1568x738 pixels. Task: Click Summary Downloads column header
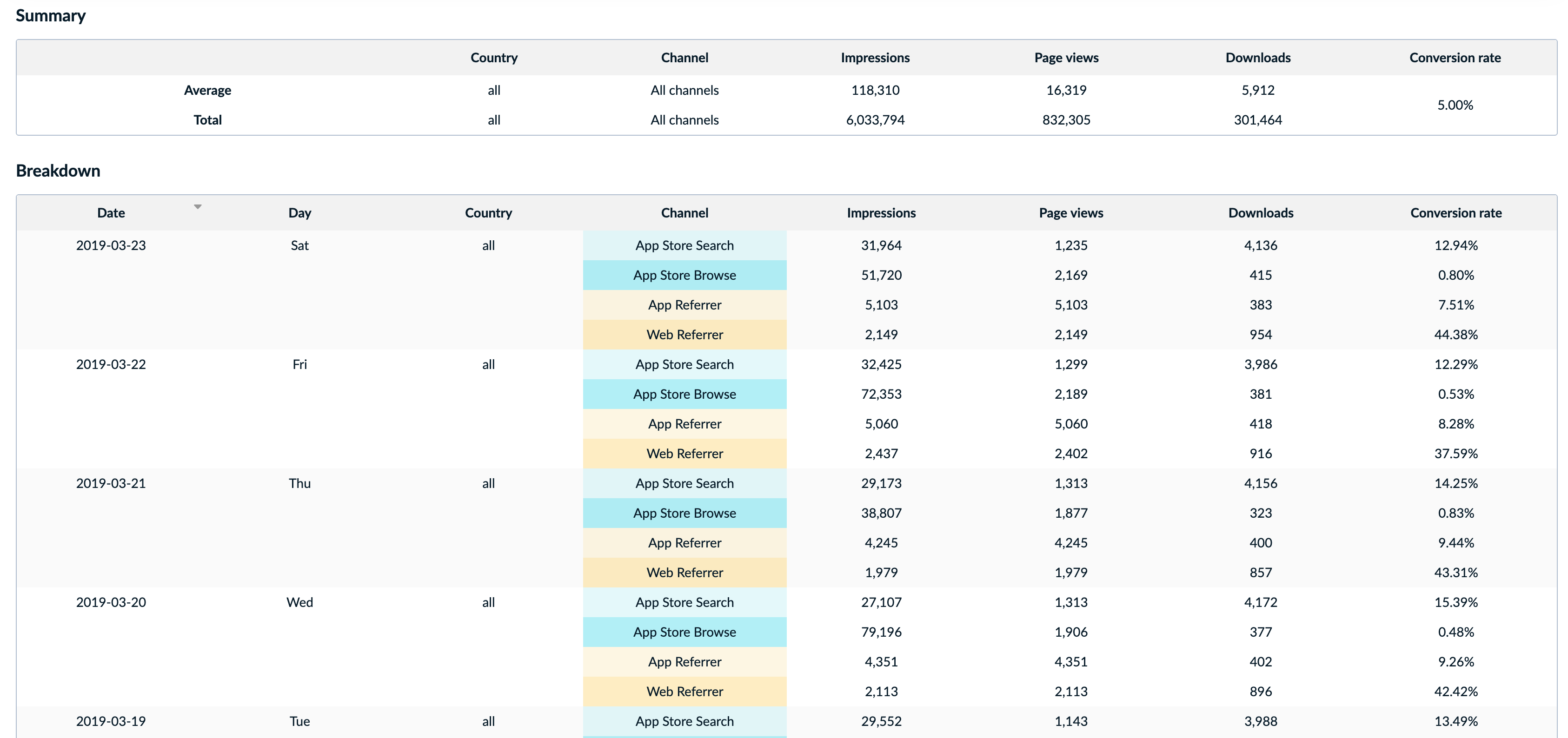click(x=1257, y=58)
